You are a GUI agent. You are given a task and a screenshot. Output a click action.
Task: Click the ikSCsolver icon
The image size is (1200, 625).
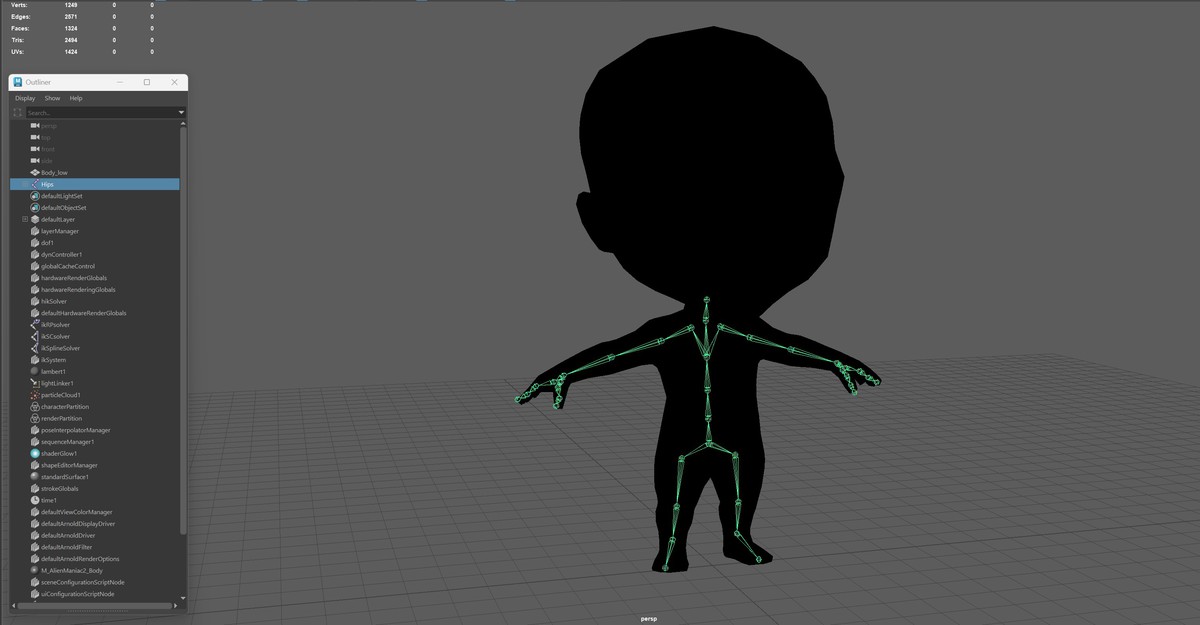(x=35, y=336)
